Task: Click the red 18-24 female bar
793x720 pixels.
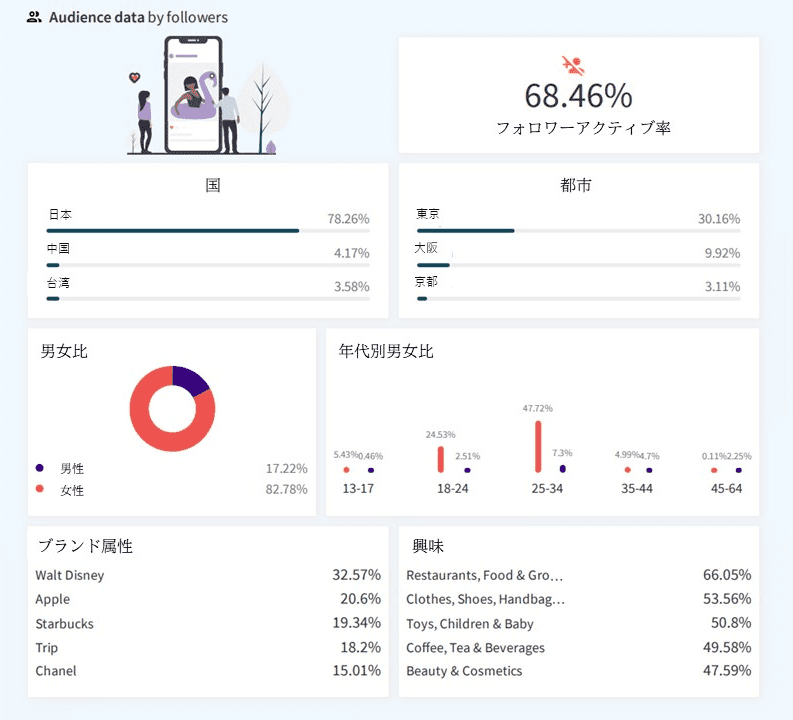Action: tap(441, 459)
